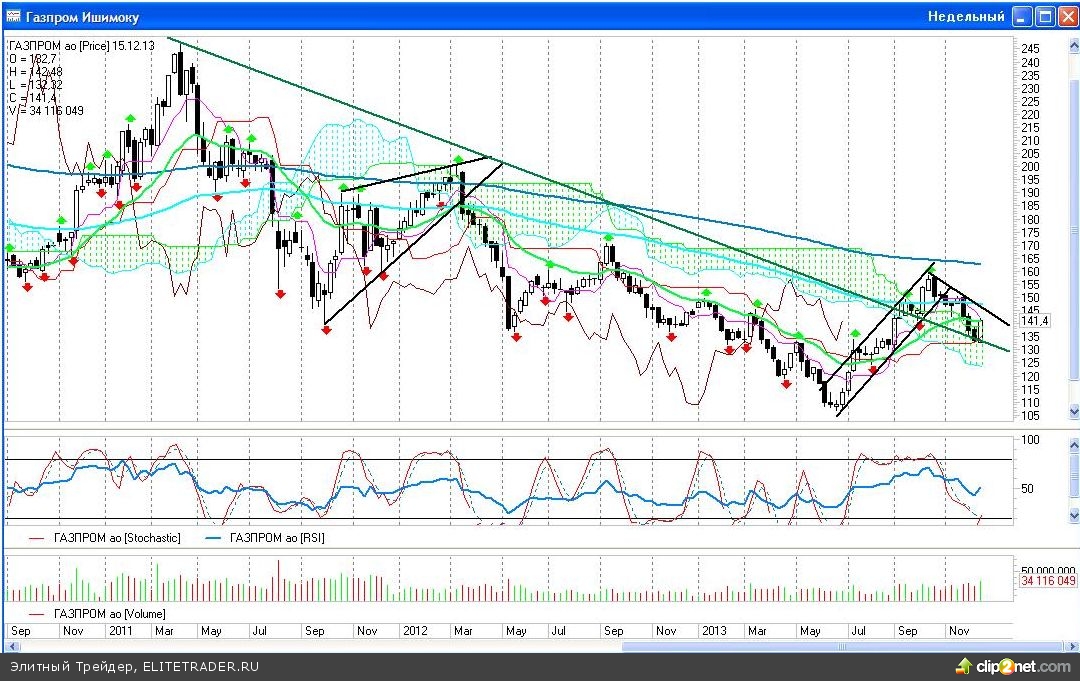This screenshot has height=681, width=1080.
Task: Select the ГАЗПРОМ ао [Stochastic] legend entry
Action: coord(117,538)
